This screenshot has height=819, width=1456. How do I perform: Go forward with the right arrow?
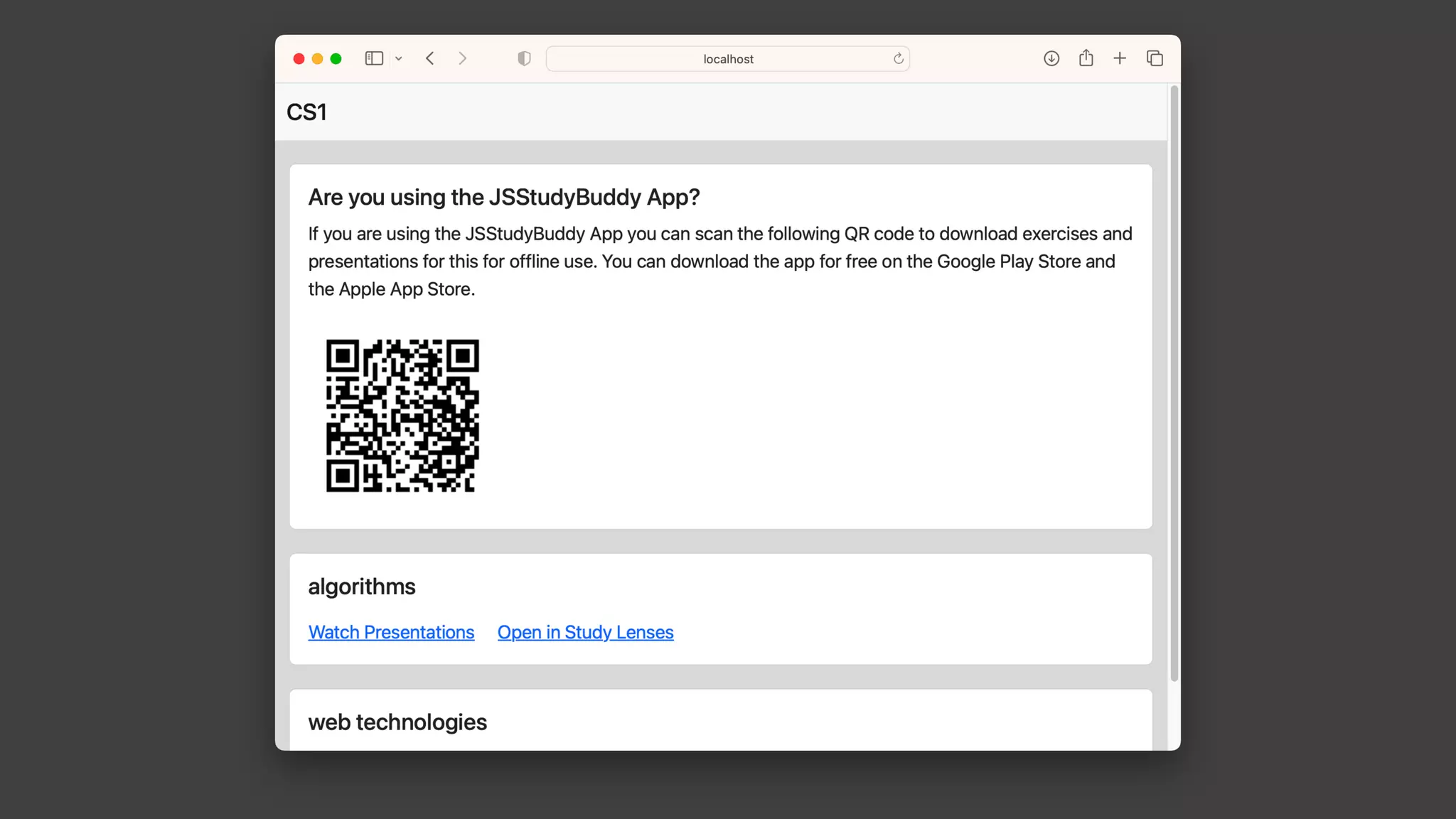463,58
